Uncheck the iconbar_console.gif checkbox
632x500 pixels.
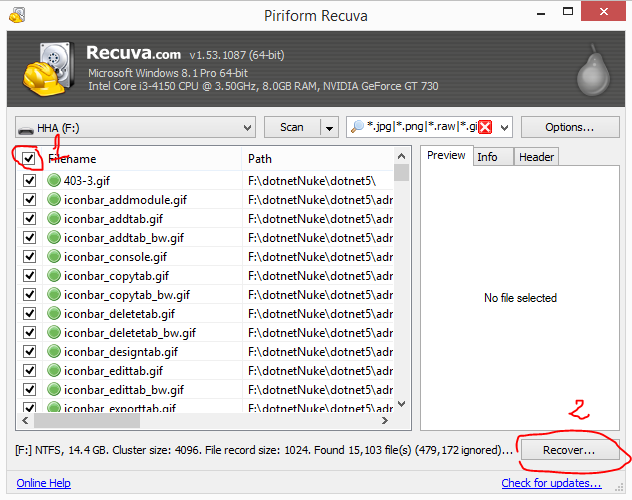(x=29, y=256)
